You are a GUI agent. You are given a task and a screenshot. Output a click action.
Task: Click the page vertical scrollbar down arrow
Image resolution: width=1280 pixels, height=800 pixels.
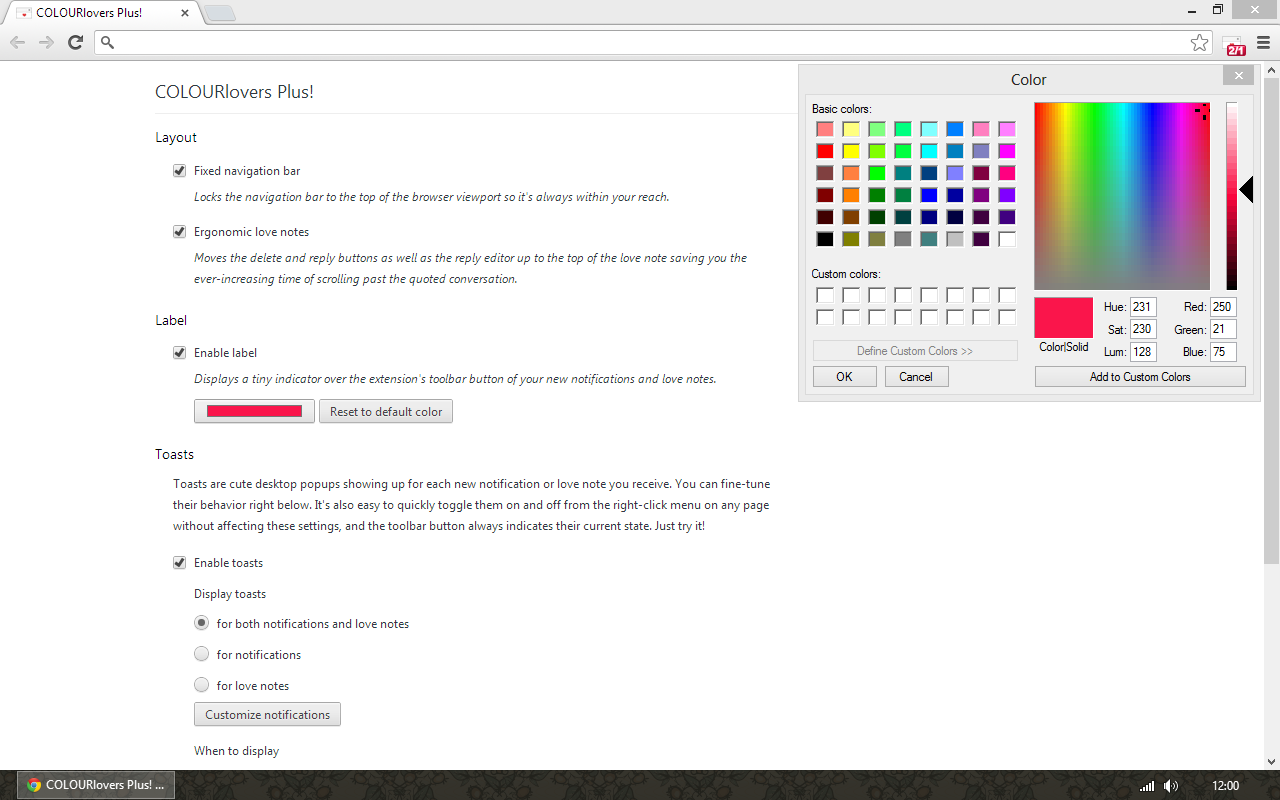coord(1271,761)
